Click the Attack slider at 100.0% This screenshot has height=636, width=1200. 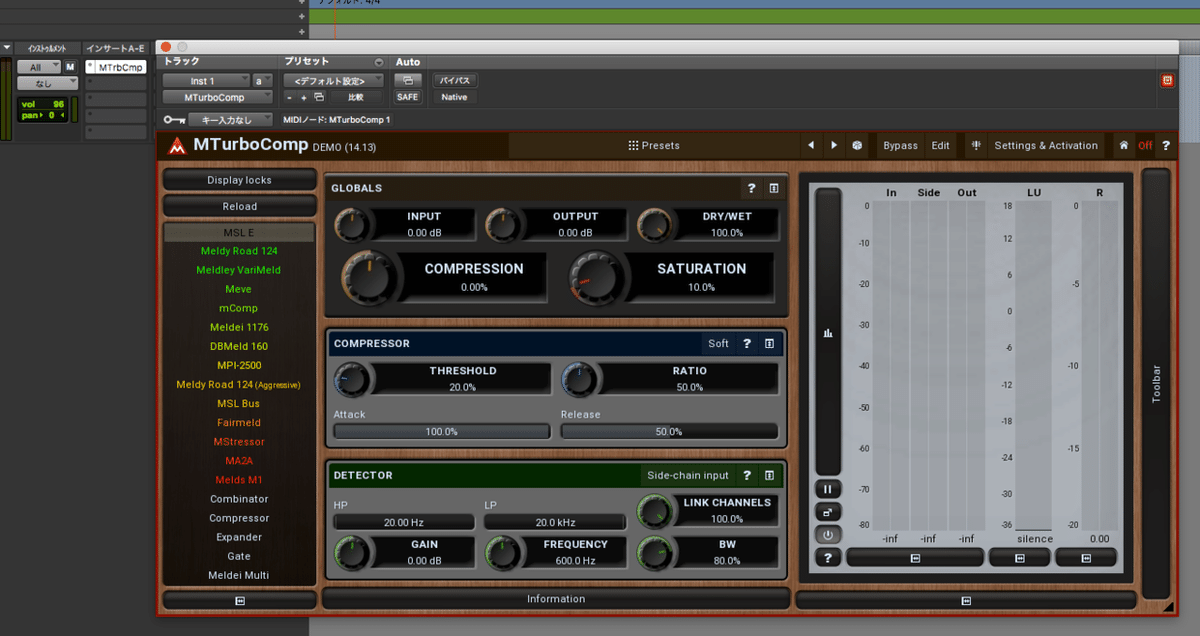pos(441,432)
